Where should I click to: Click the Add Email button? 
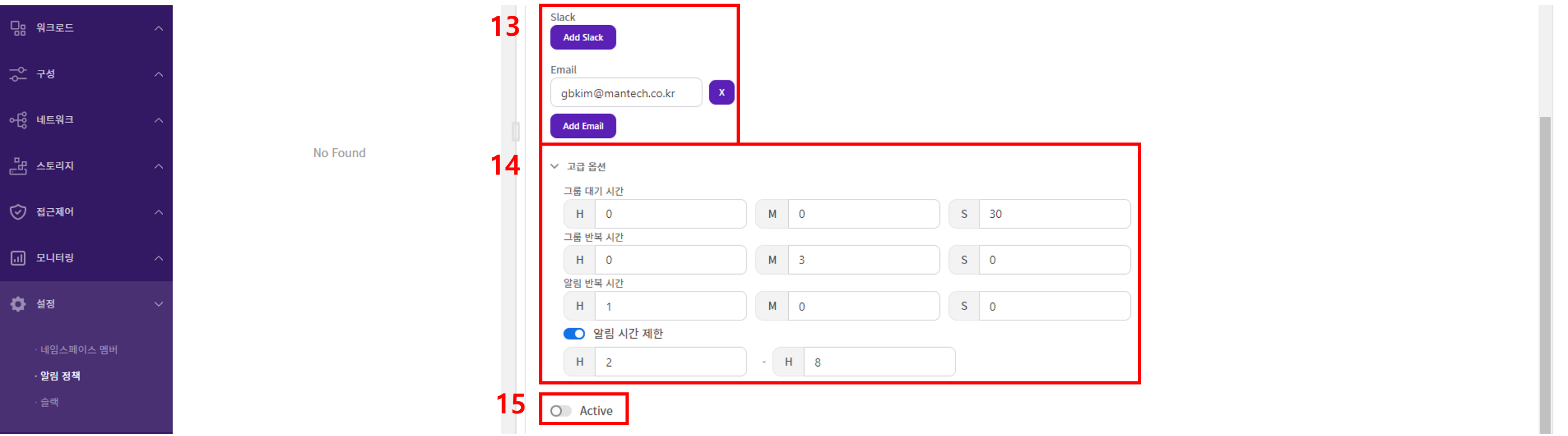[x=583, y=126]
